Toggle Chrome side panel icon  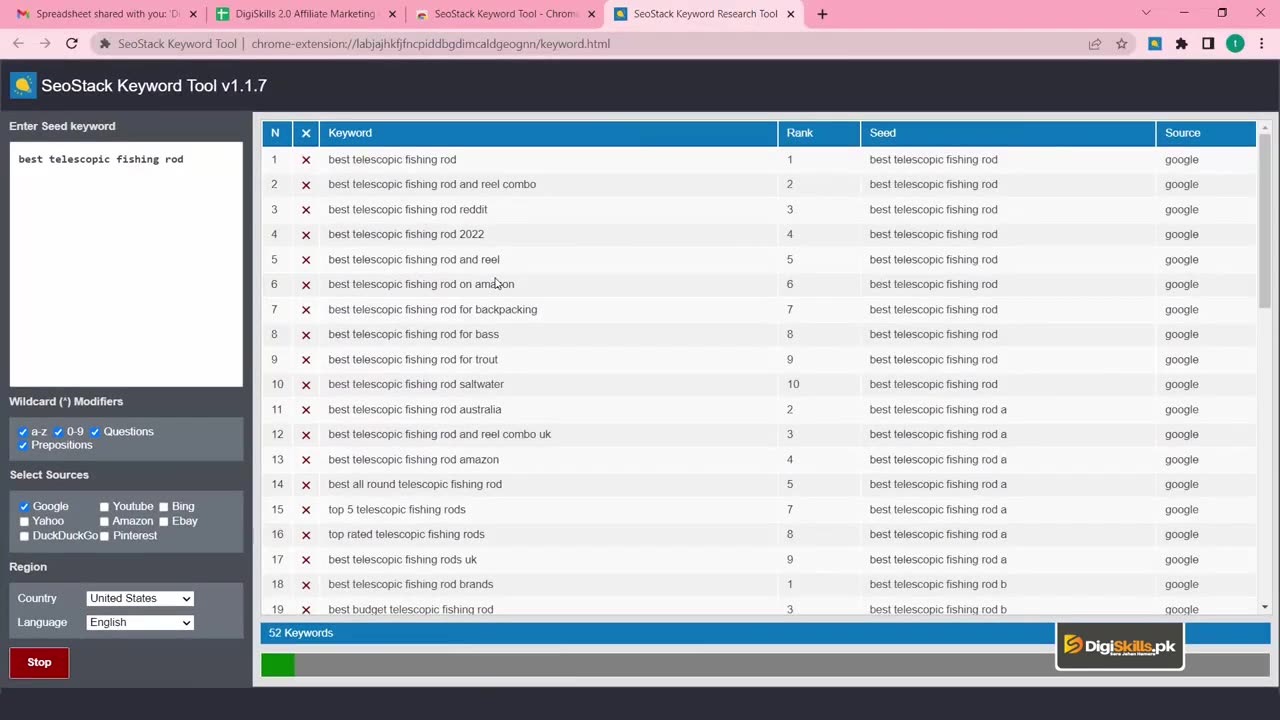[x=1208, y=44]
